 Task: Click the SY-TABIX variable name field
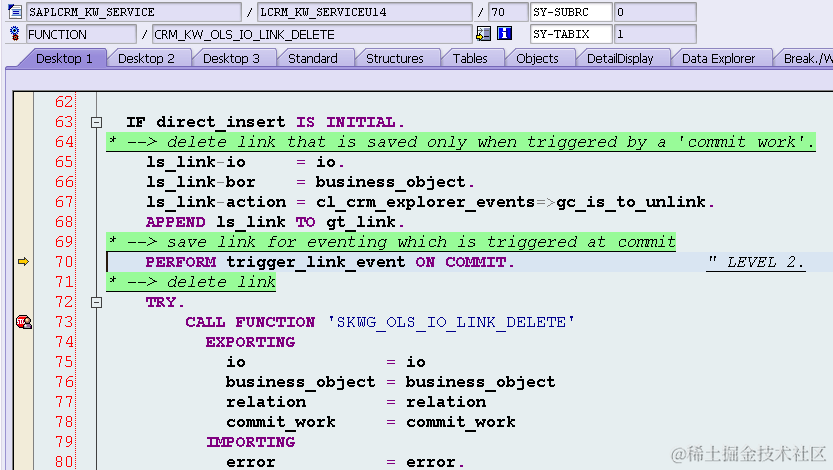click(x=571, y=35)
